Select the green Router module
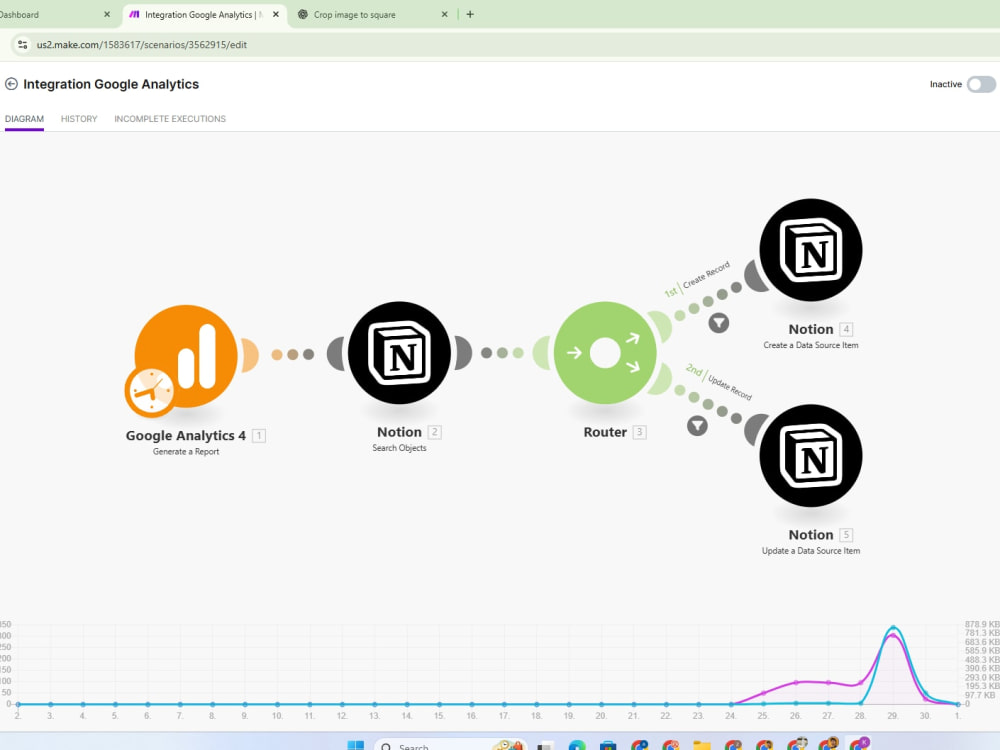This screenshot has width=1000, height=750. coord(605,353)
